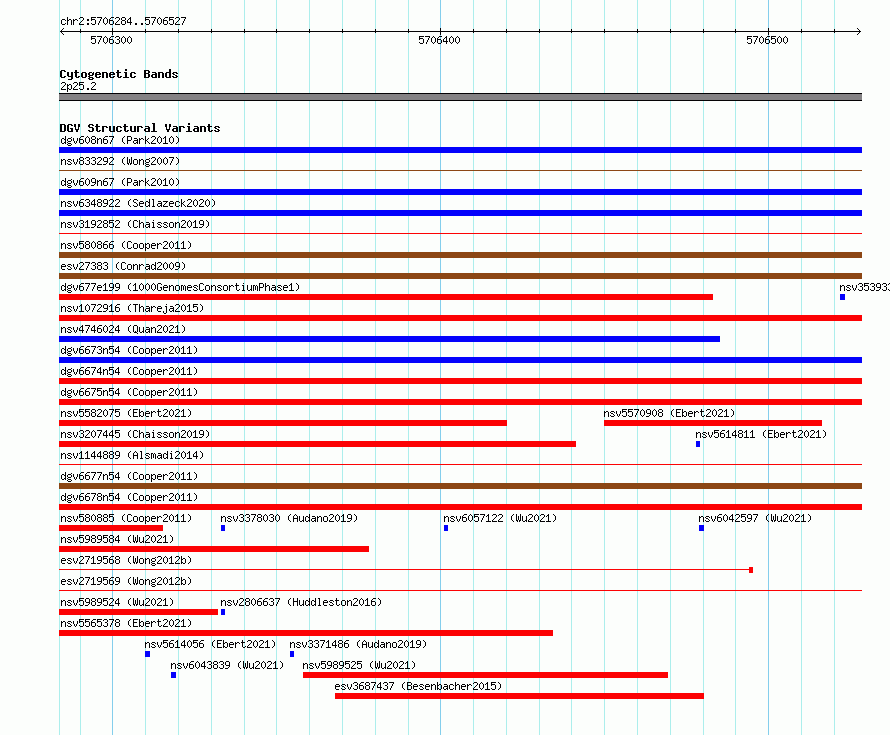Click dgv6673n54 (Cooper2011) label

coord(129,350)
